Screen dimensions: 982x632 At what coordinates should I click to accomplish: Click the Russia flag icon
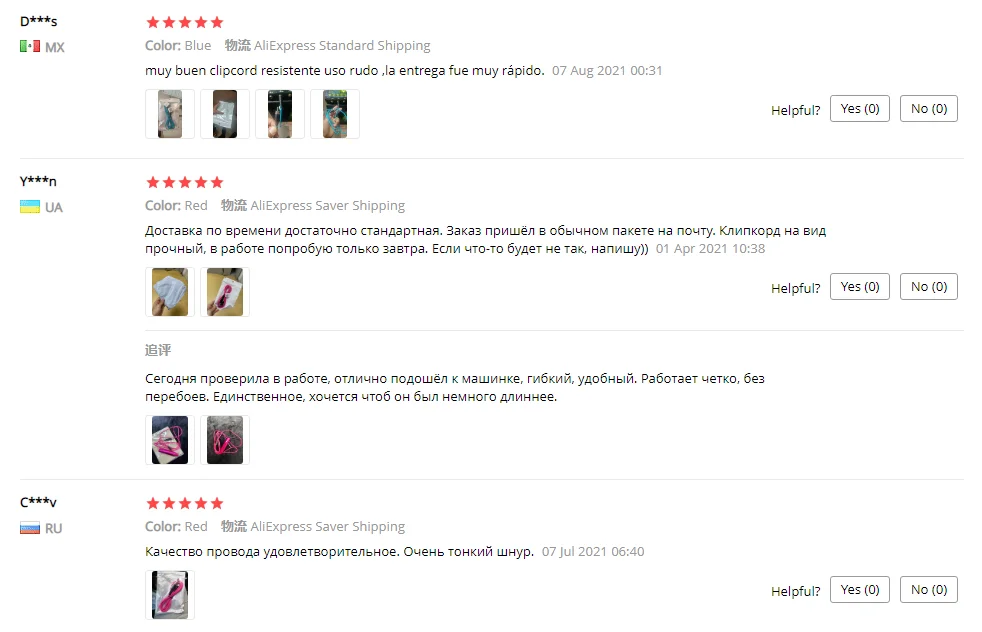pos(29,529)
